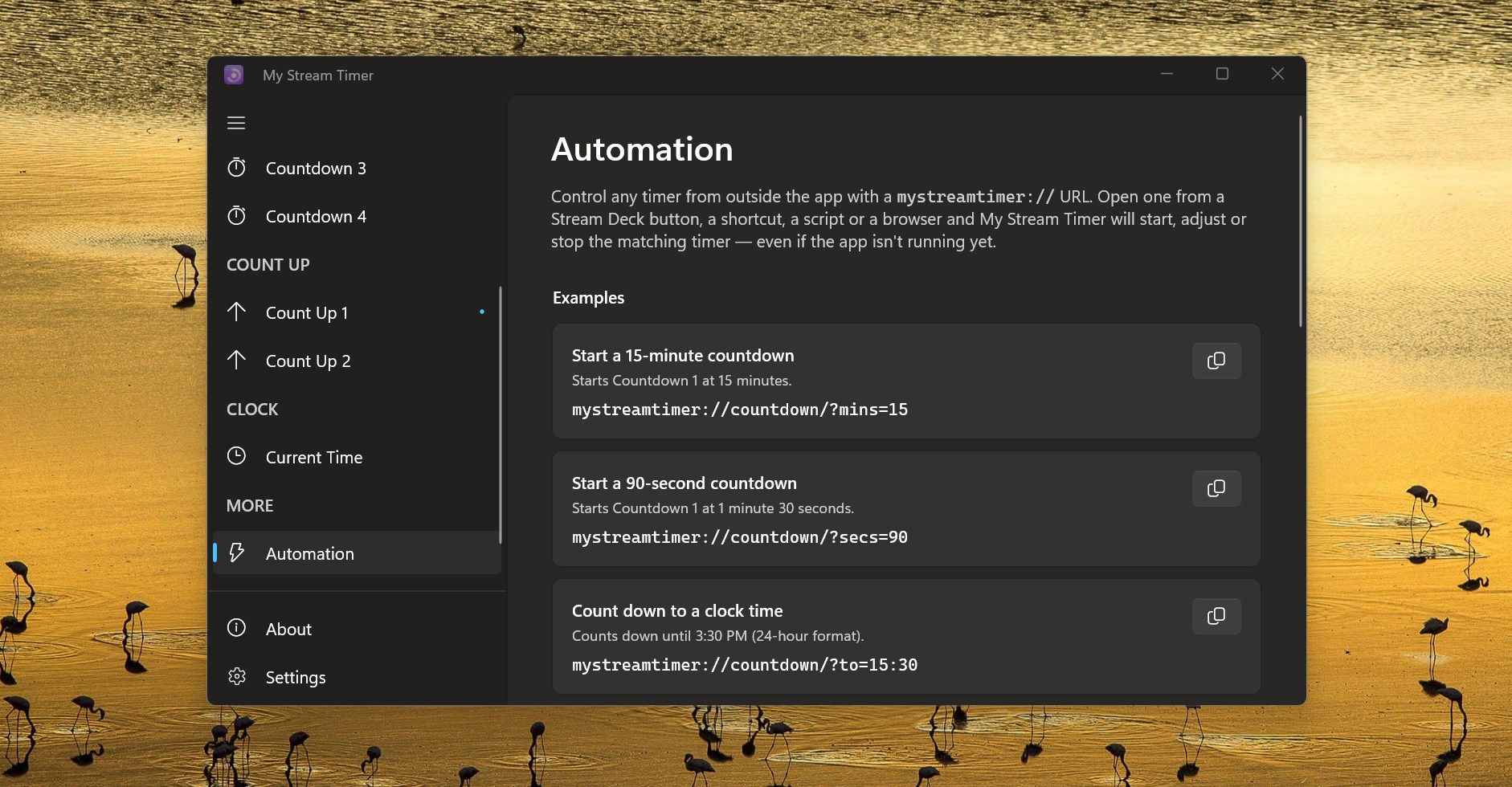1512x787 pixels.
Task: Click the MORE section header
Action: pyautogui.click(x=250, y=505)
